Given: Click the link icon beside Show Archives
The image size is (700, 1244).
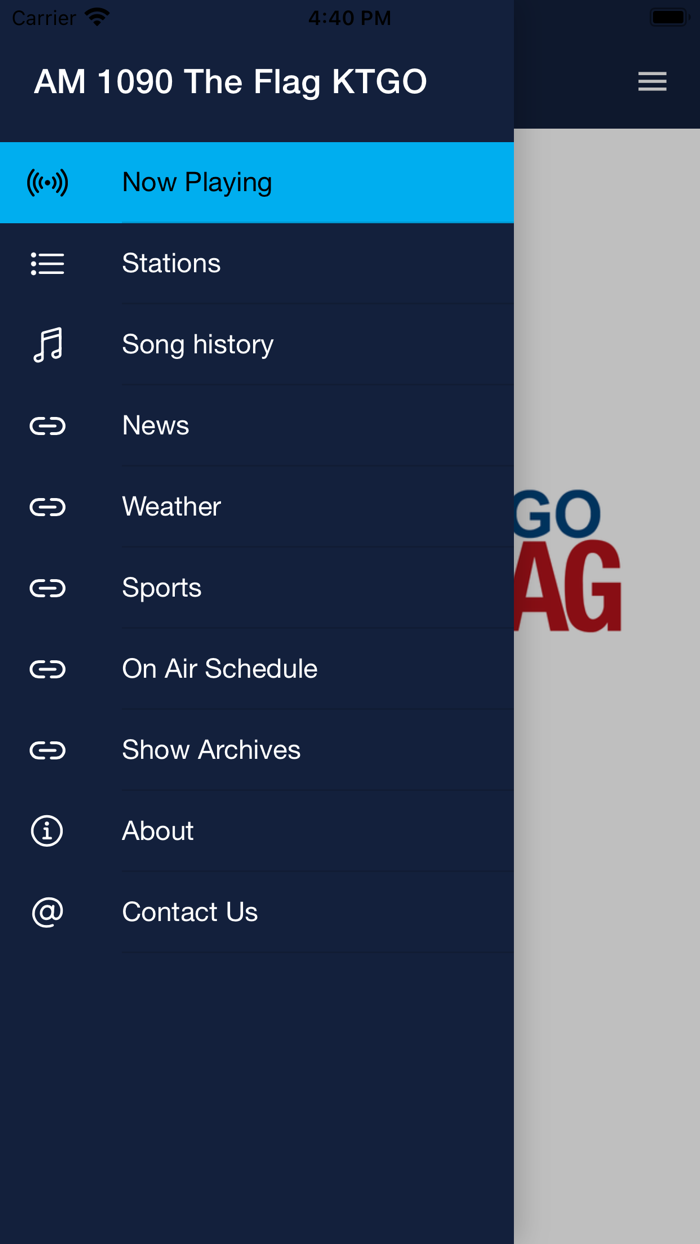Looking at the screenshot, I should pyautogui.click(x=47, y=749).
